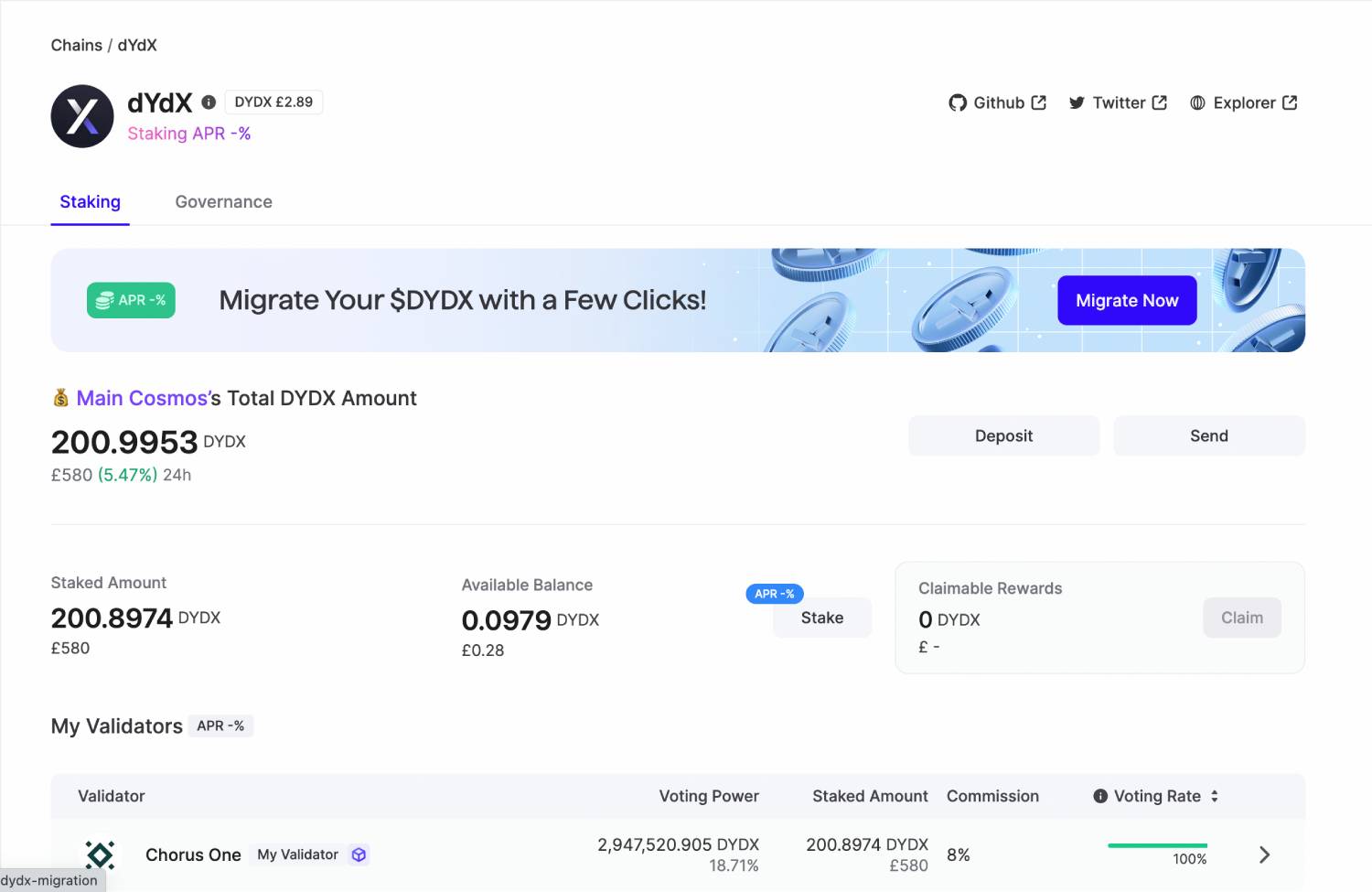Click the dYdX logo icon

tap(81, 115)
